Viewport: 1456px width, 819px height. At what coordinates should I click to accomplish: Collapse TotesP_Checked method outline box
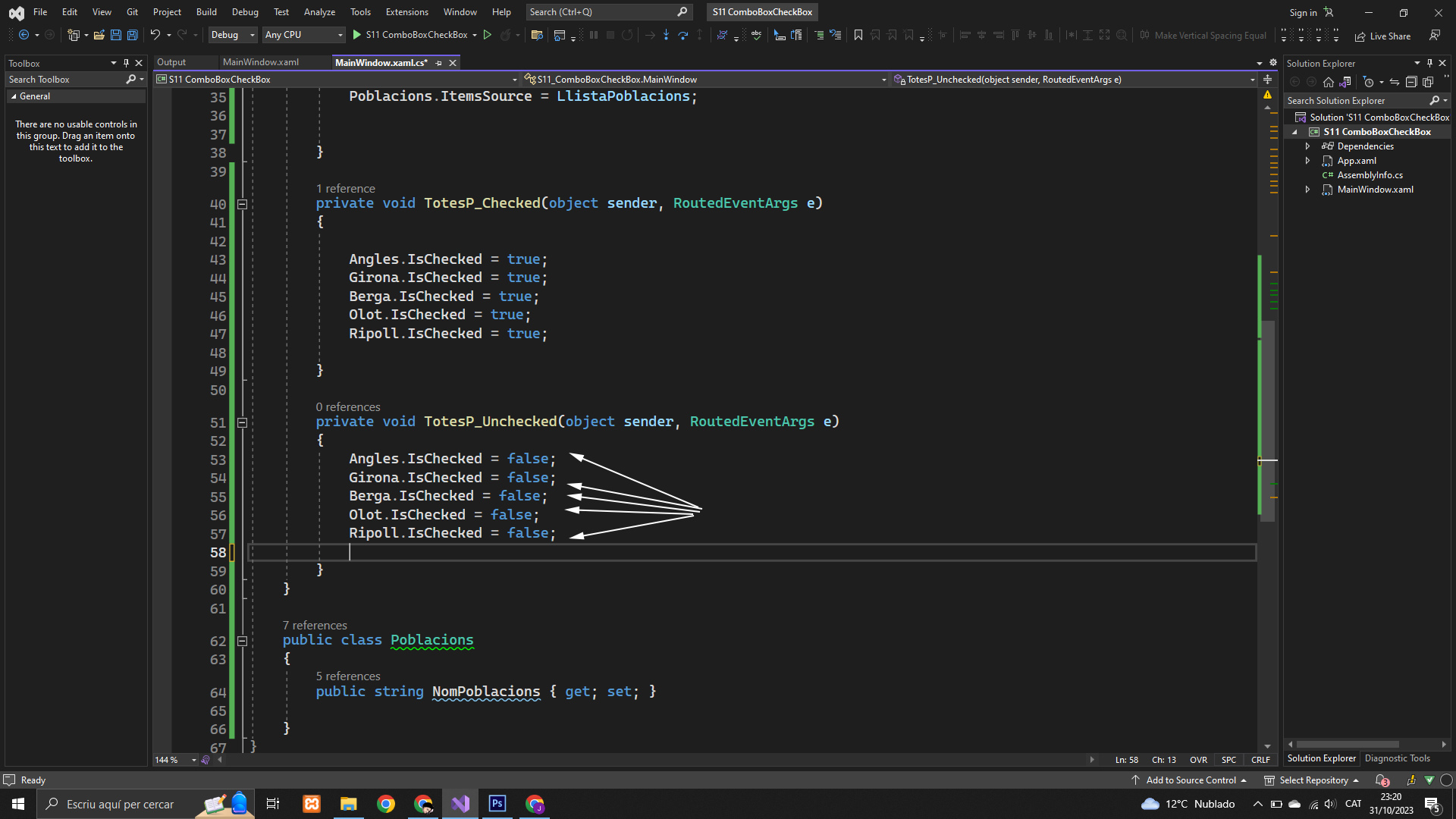coord(242,204)
